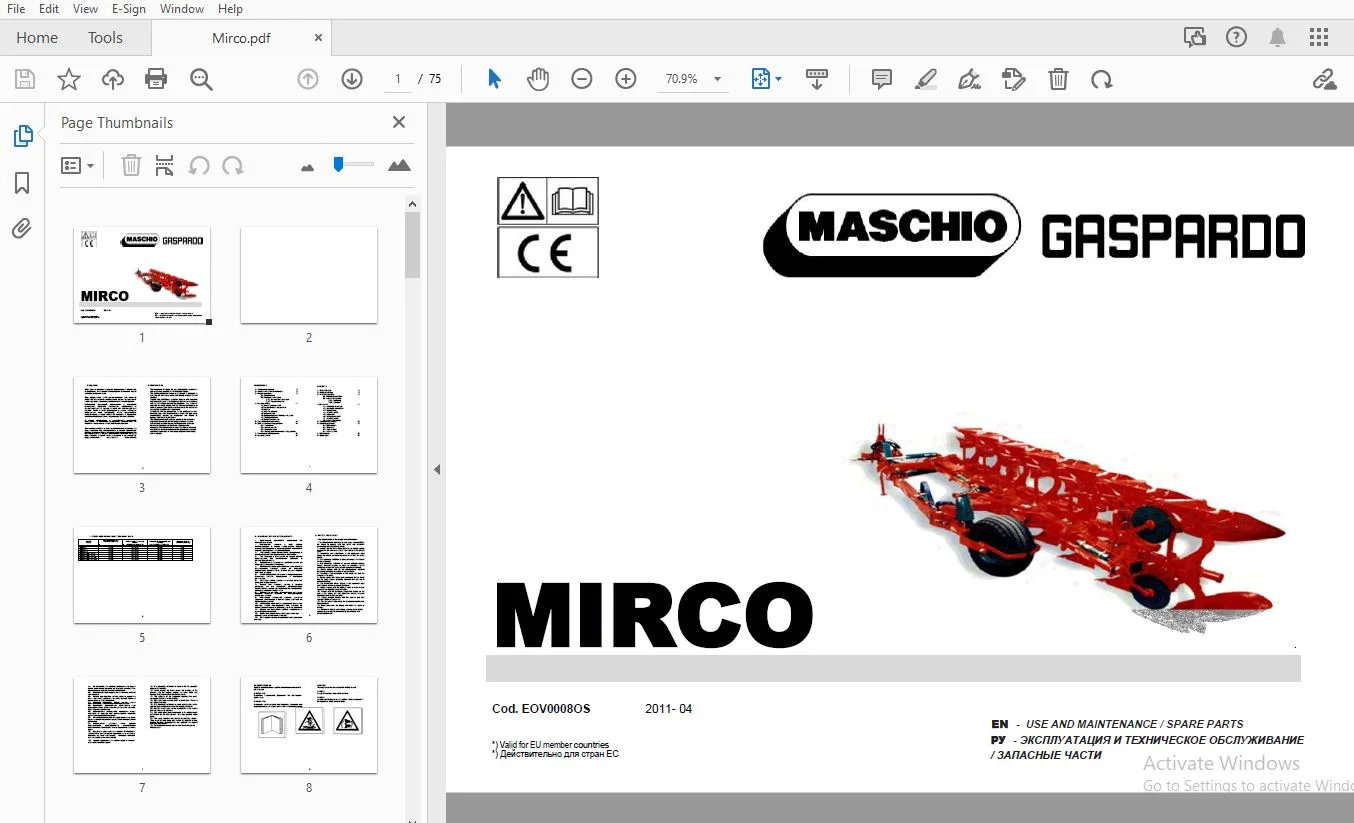Viewport: 1354px width, 823px height.
Task: Zoom out with the minus button
Action: click(x=582, y=79)
